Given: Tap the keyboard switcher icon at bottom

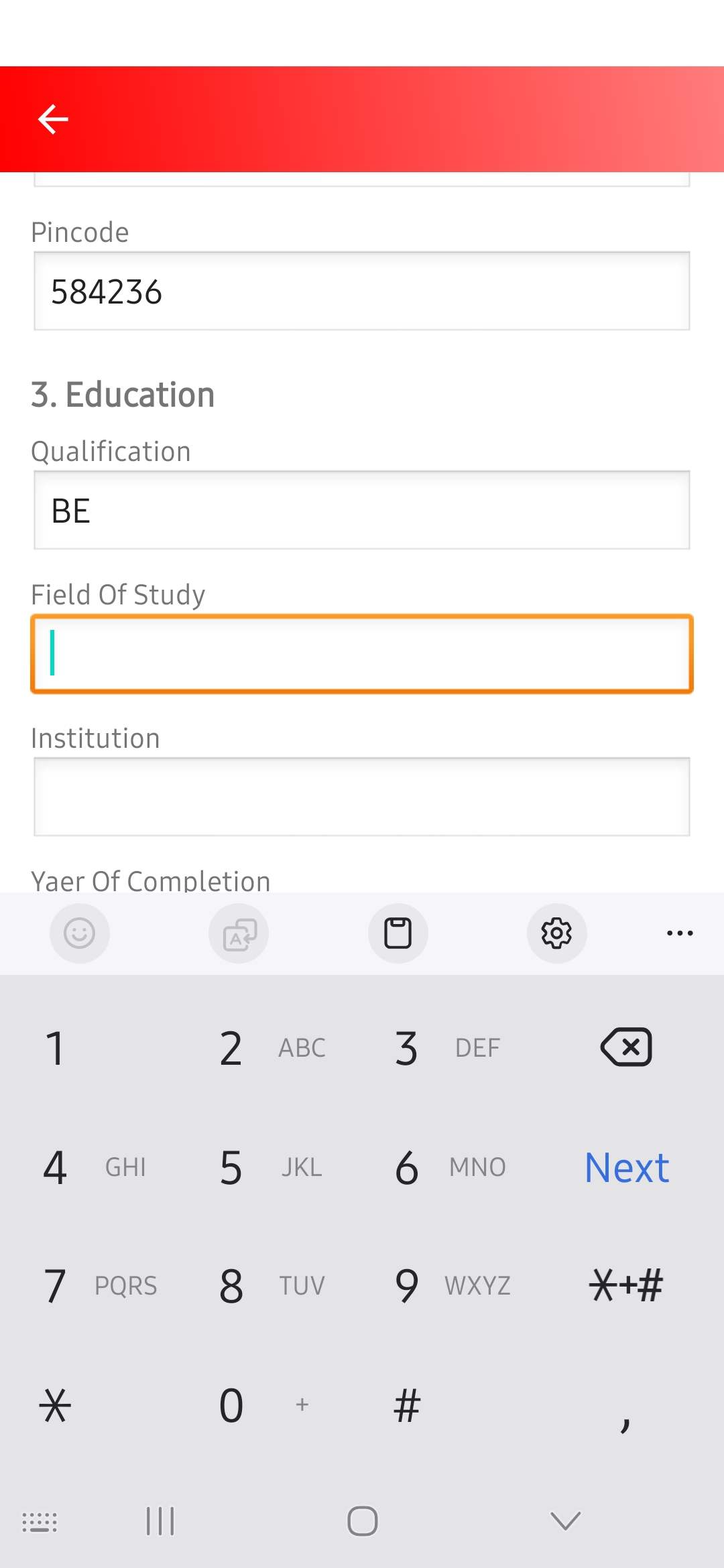Looking at the screenshot, I should click(x=40, y=1522).
